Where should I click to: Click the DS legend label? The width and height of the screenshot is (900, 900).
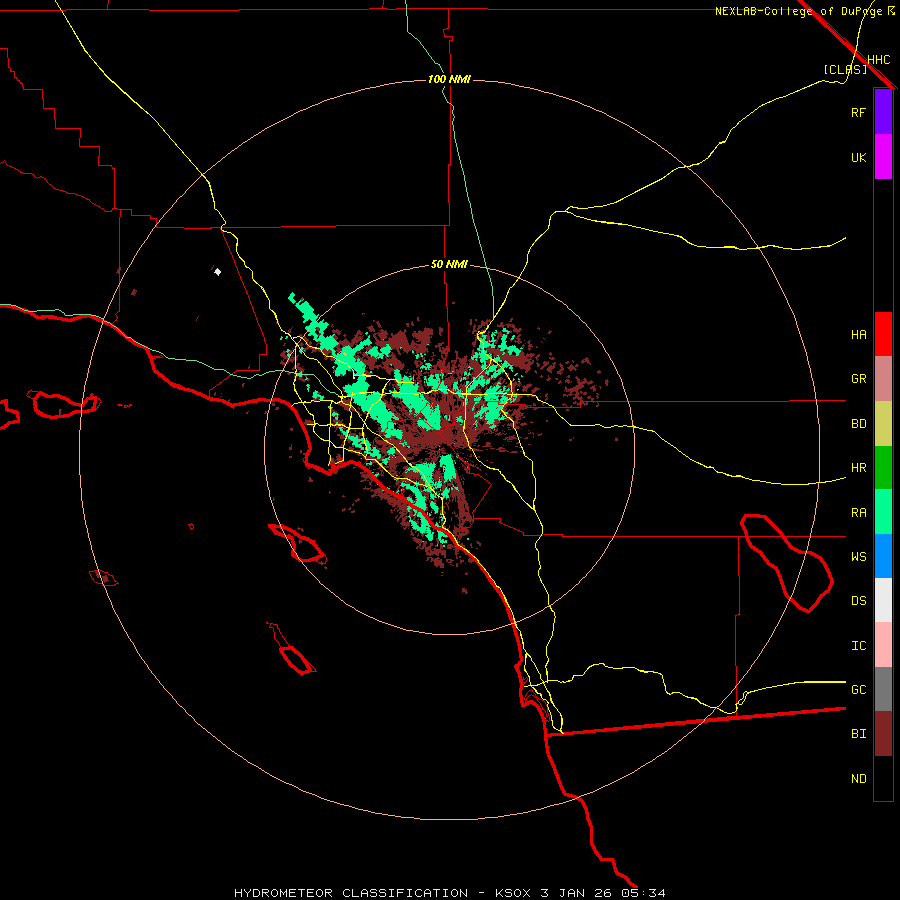click(x=858, y=600)
